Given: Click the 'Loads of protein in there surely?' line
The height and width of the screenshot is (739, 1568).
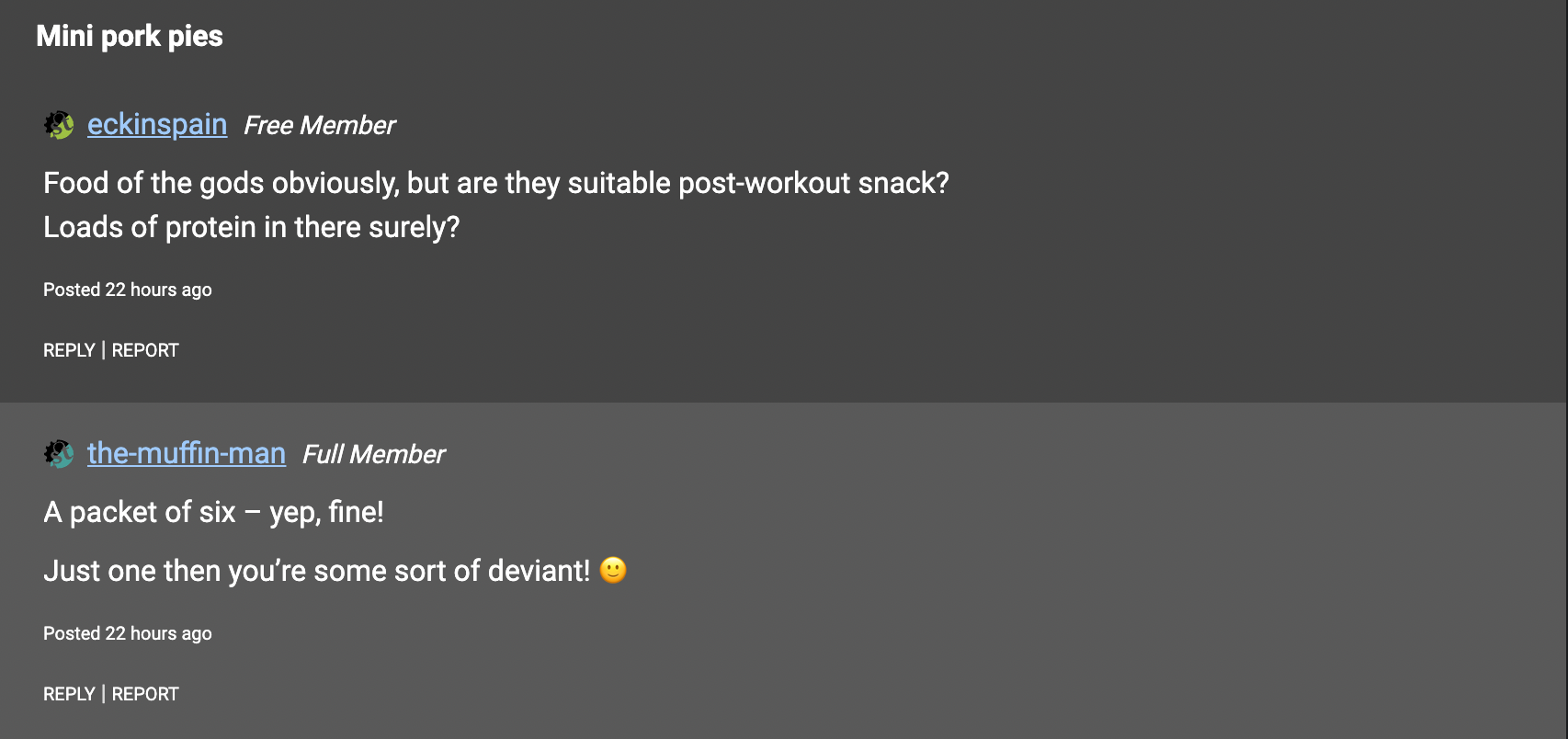Looking at the screenshot, I should pyautogui.click(x=251, y=227).
